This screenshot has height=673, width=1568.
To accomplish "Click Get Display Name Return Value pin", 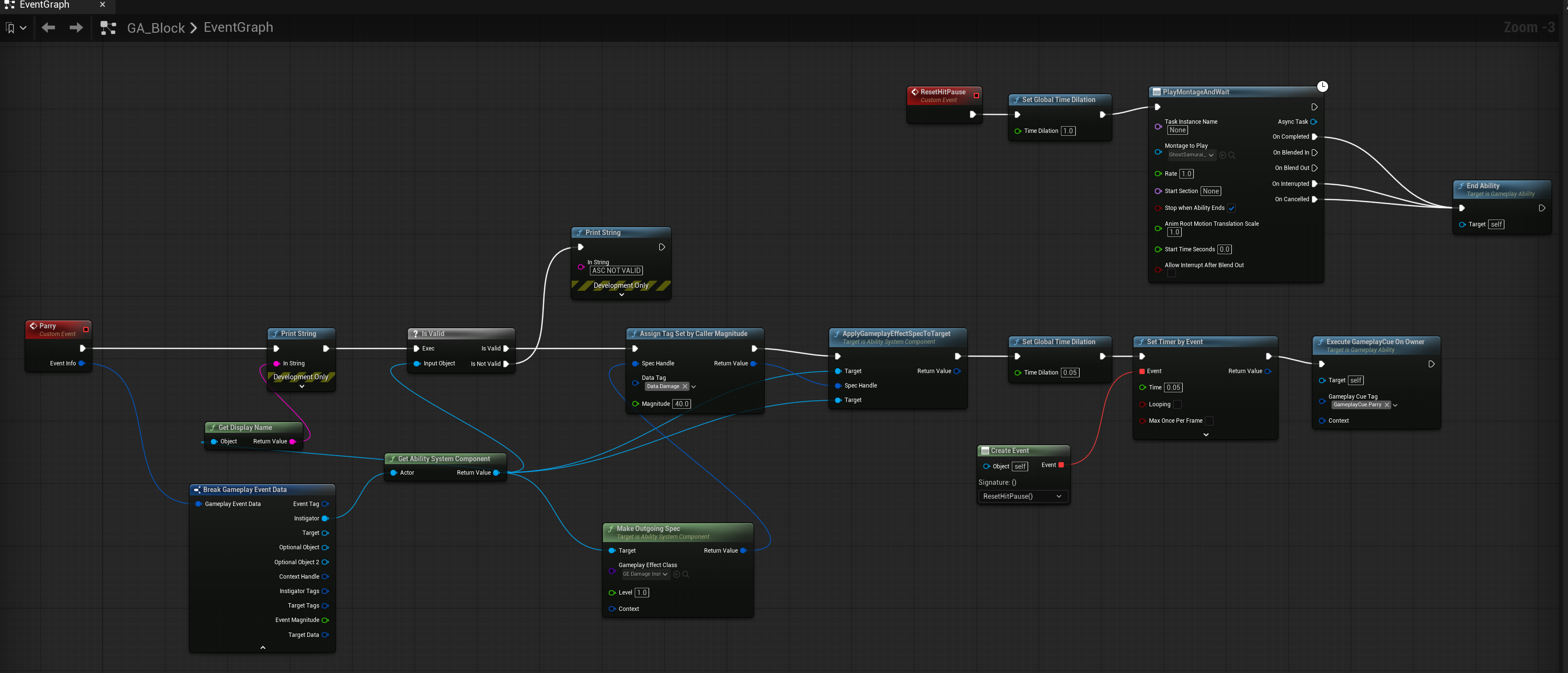I will click(x=292, y=442).
